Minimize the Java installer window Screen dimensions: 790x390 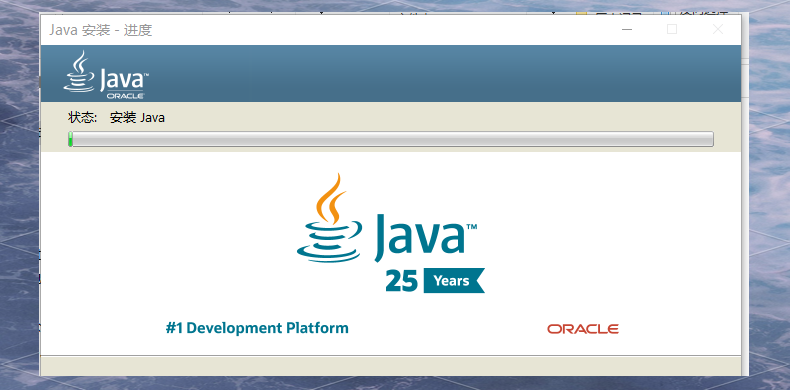(627, 30)
